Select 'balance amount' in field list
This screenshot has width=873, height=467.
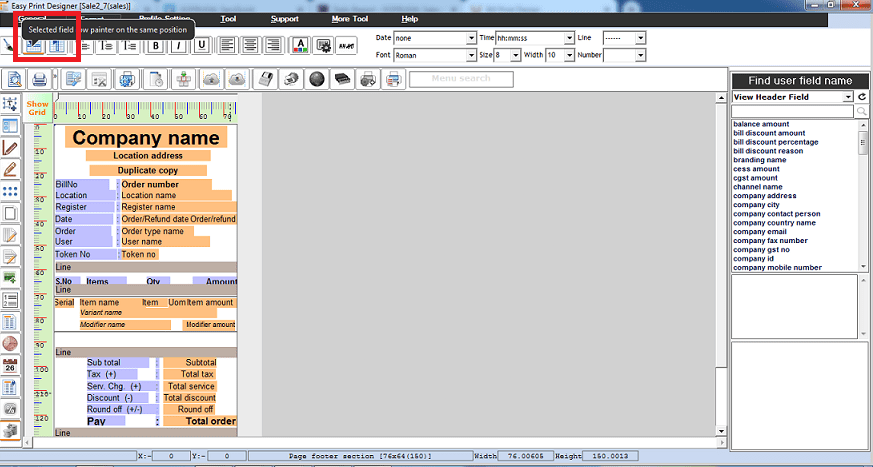point(761,124)
